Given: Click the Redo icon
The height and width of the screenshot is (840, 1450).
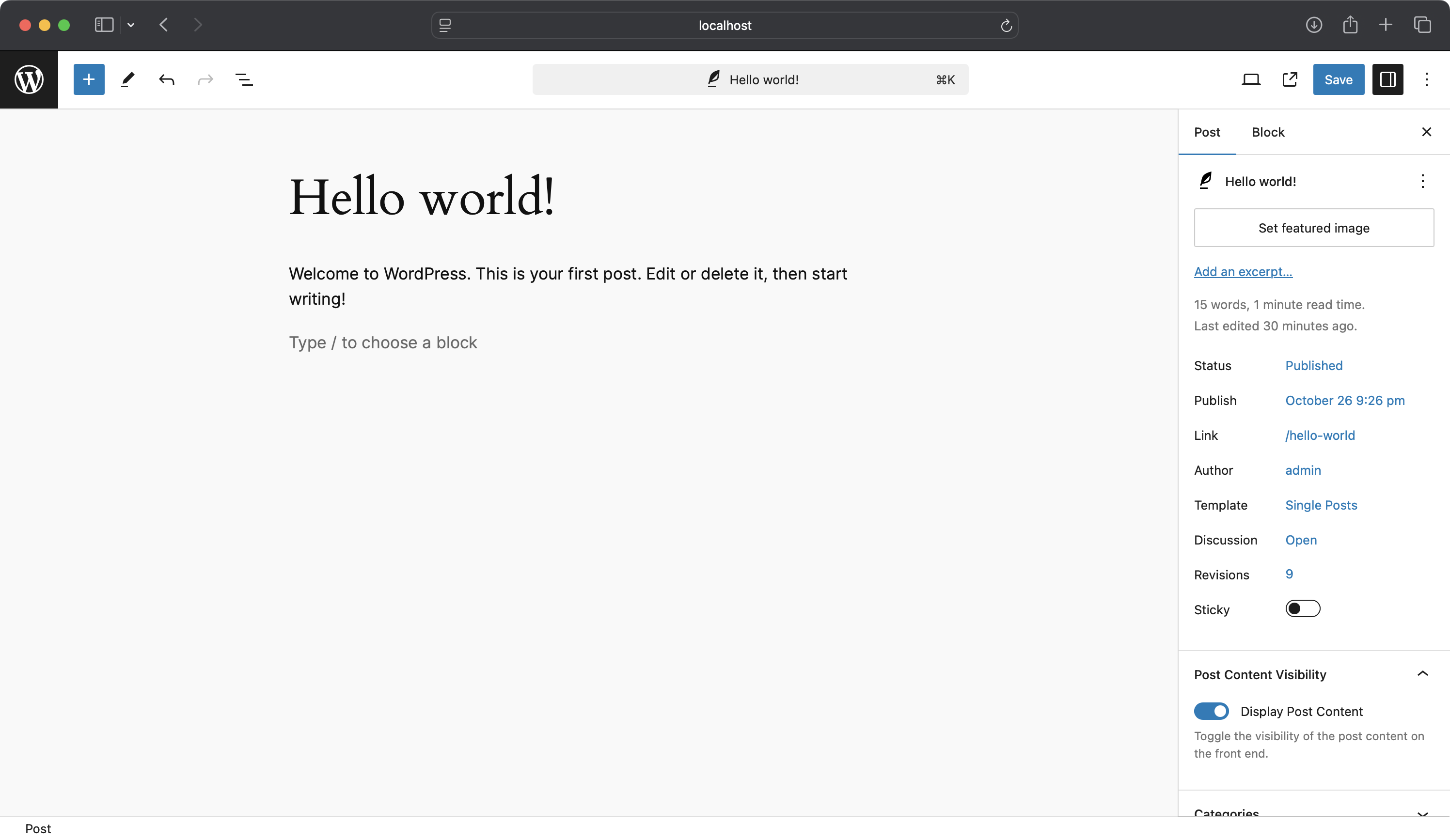Looking at the screenshot, I should click(x=205, y=79).
